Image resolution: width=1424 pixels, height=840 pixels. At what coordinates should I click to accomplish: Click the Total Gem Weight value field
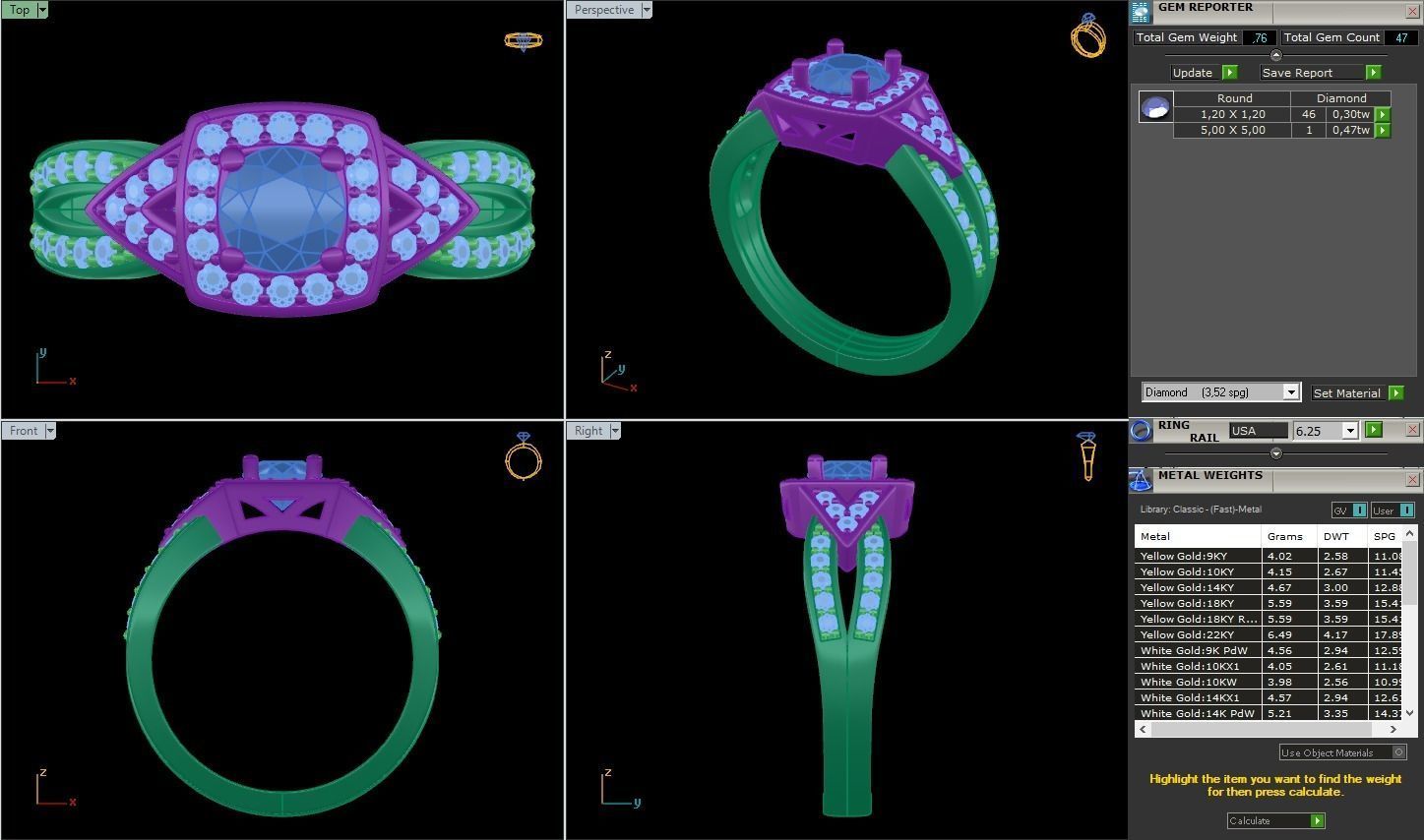point(1259,37)
